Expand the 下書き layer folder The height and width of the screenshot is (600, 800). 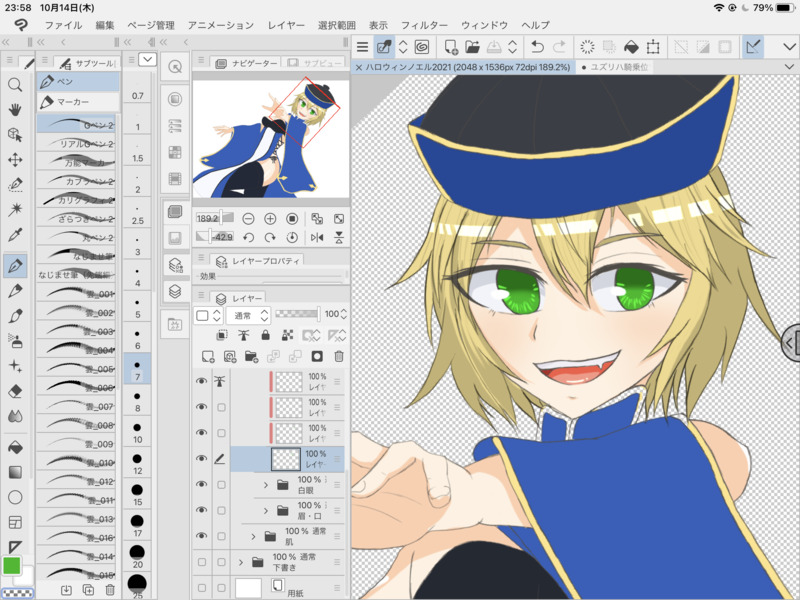click(240, 562)
